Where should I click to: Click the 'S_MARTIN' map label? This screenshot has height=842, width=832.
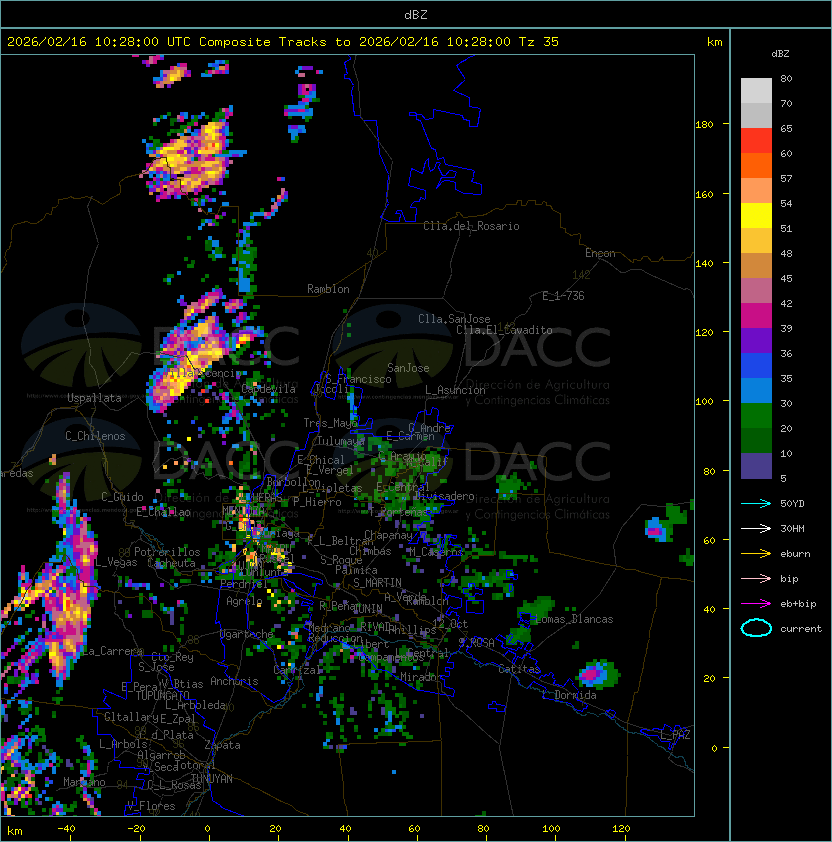point(377,583)
